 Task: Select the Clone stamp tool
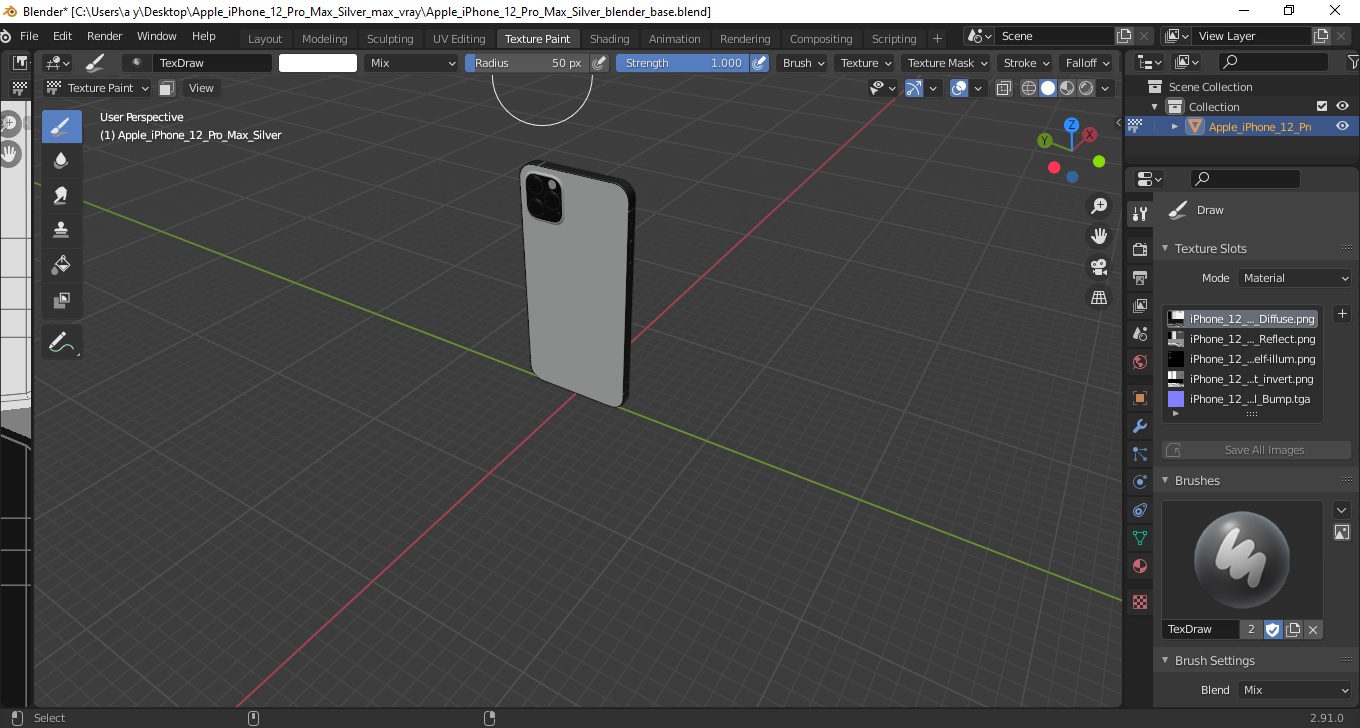(x=61, y=229)
